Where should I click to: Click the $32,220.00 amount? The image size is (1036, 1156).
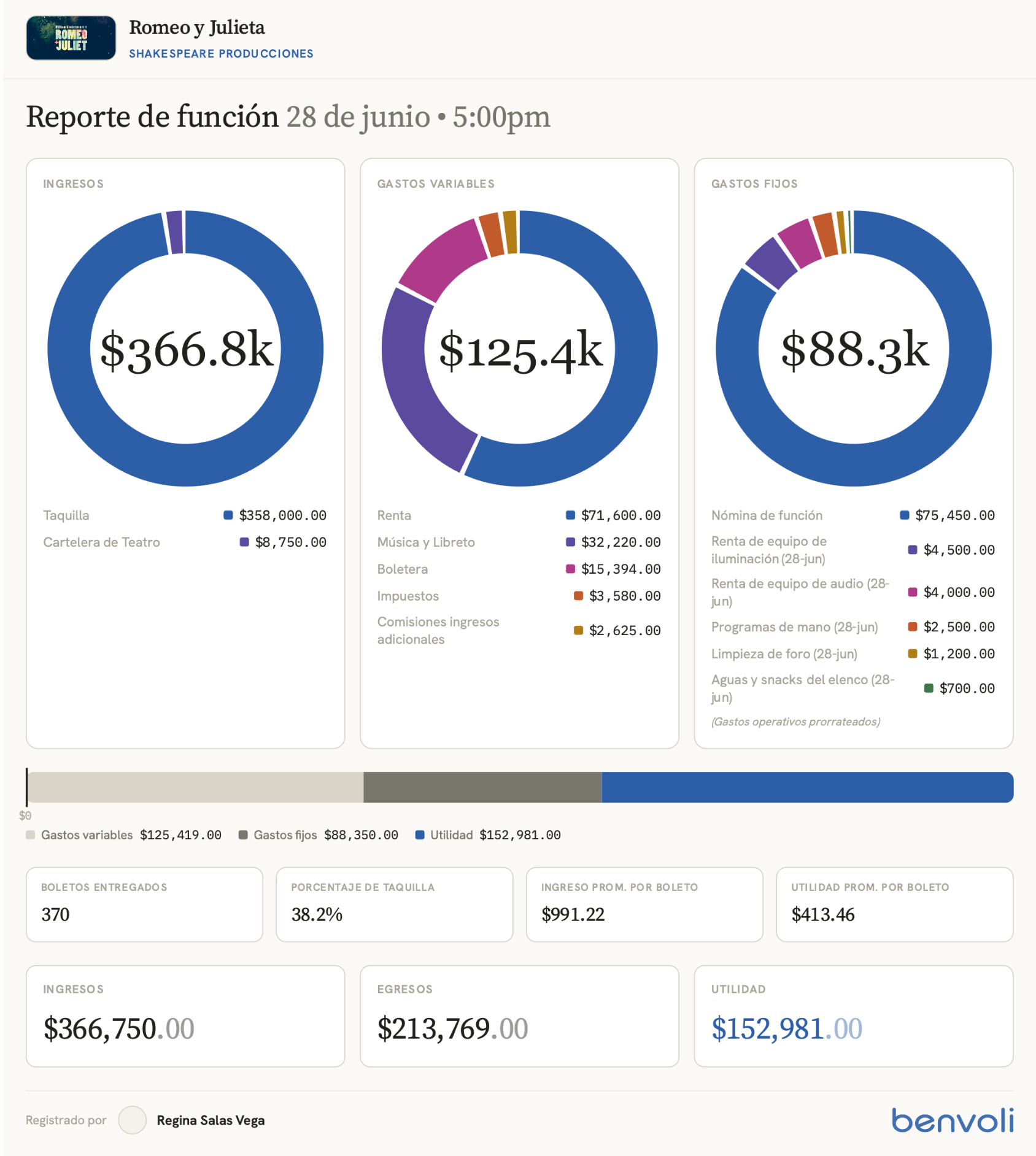coord(621,542)
